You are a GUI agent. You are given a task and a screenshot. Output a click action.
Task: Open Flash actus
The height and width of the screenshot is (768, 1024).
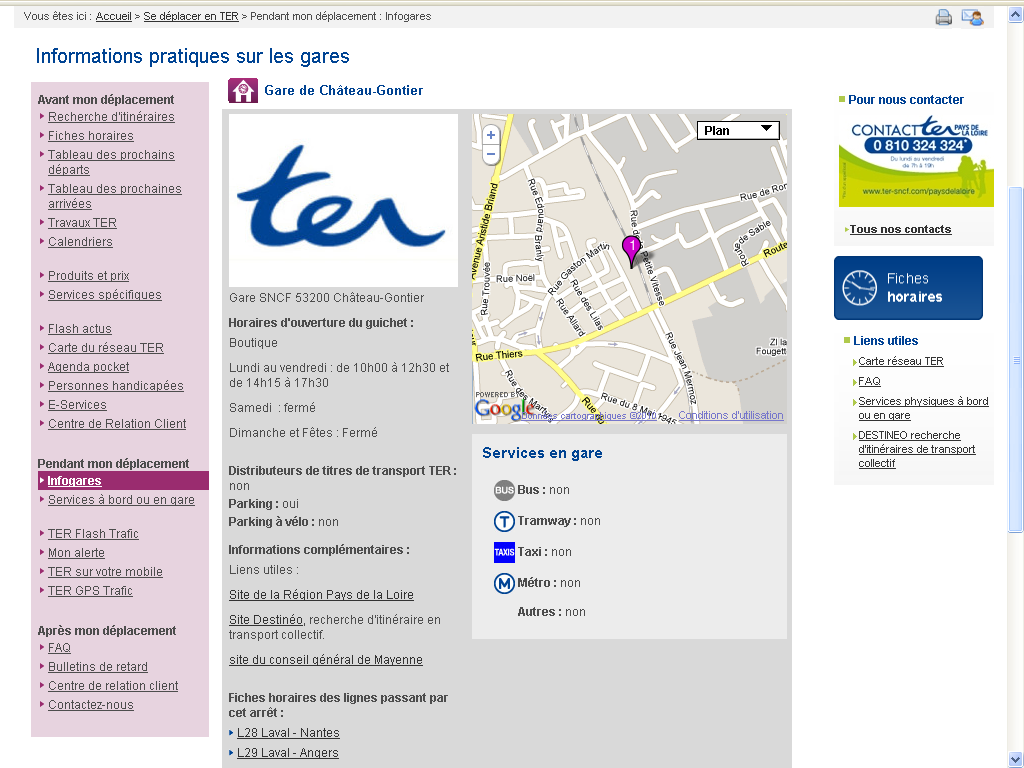click(x=80, y=328)
